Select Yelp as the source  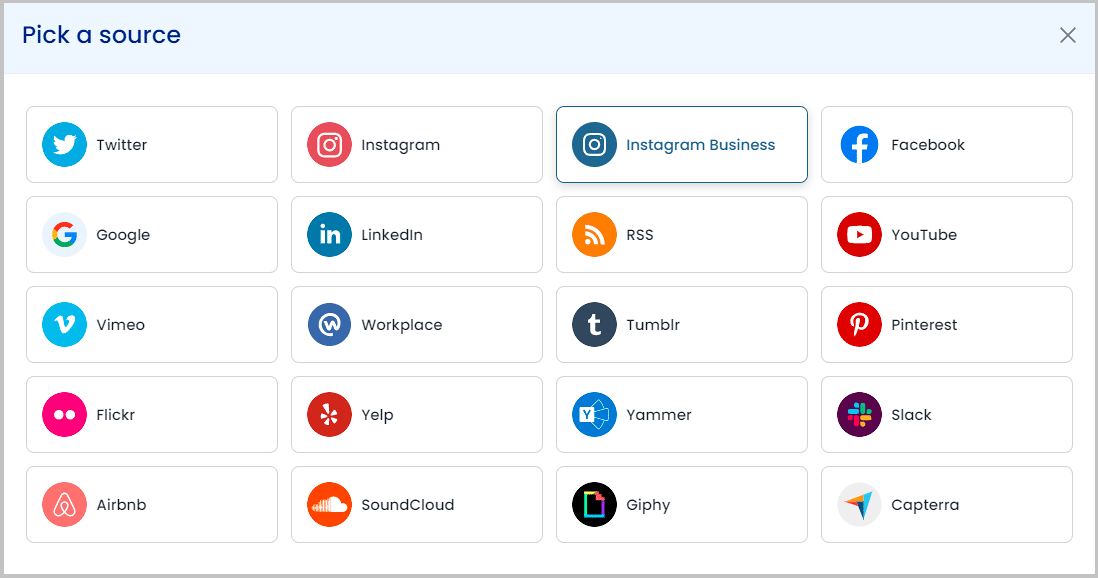[417, 415]
